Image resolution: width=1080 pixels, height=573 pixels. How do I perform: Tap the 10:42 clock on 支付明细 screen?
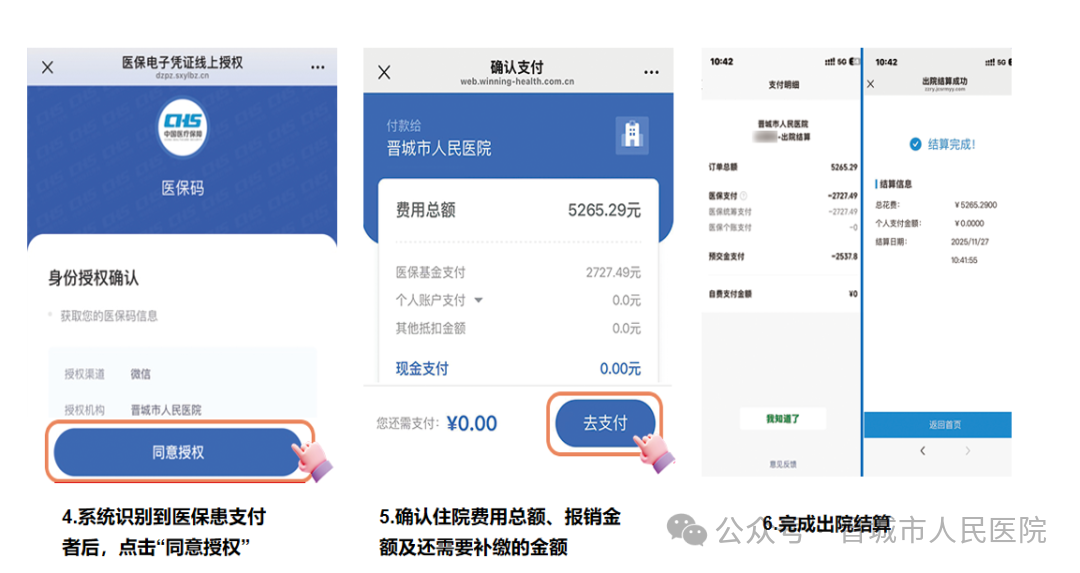(722, 62)
